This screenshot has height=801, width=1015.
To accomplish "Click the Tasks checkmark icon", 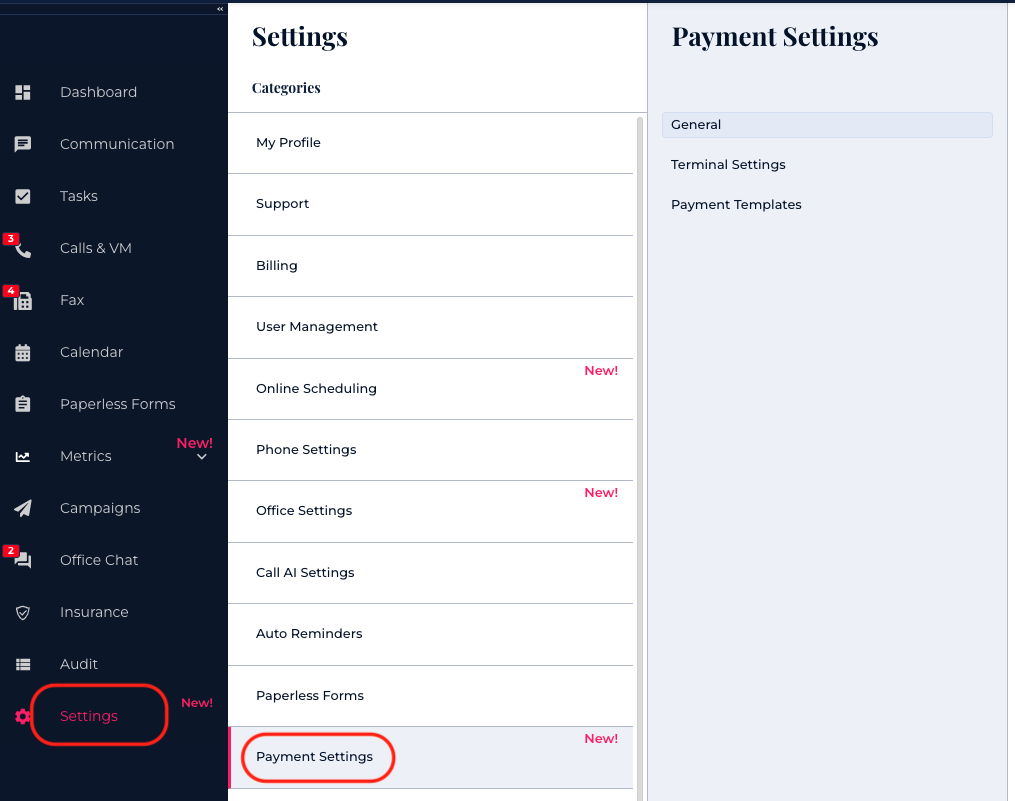I will [x=23, y=196].
